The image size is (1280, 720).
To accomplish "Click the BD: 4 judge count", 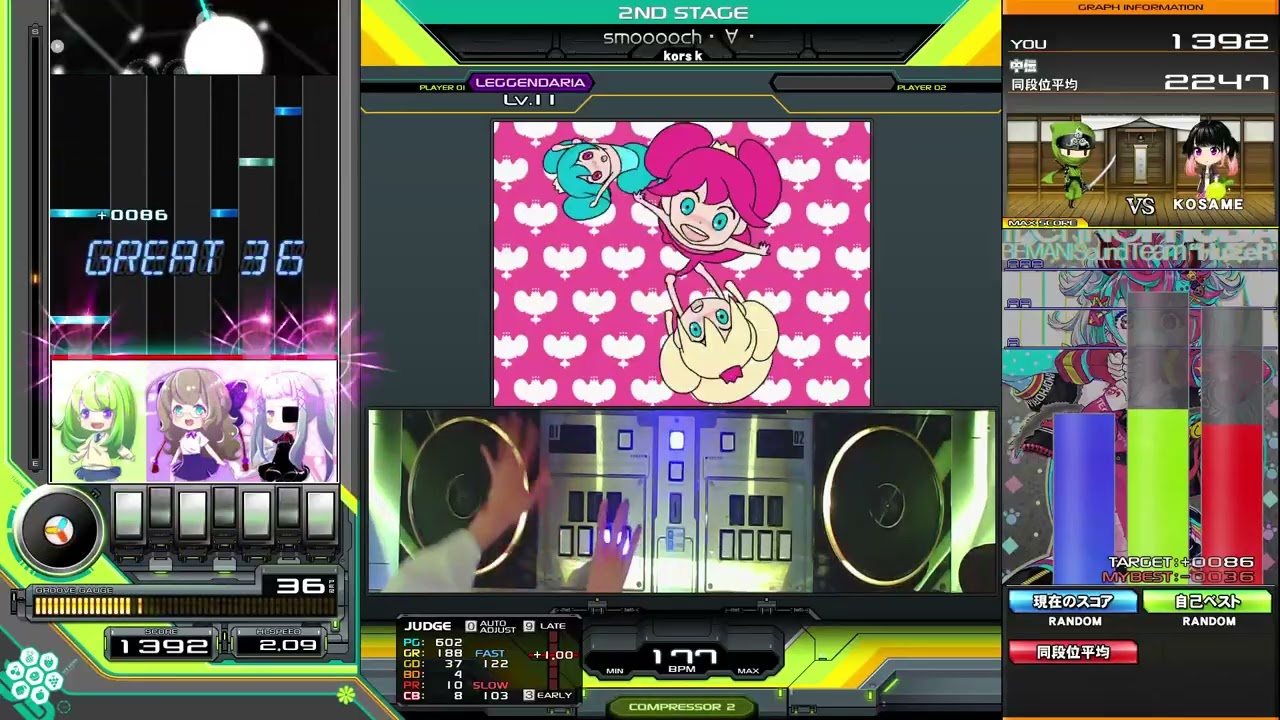I will (x=433, y=675).
